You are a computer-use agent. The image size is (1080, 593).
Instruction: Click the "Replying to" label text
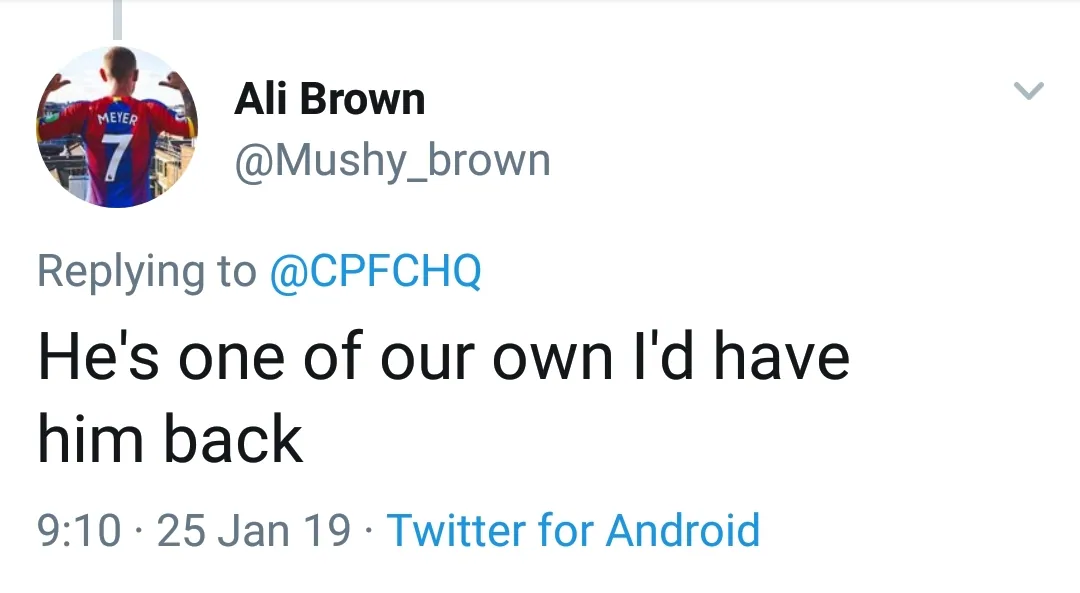146,272
